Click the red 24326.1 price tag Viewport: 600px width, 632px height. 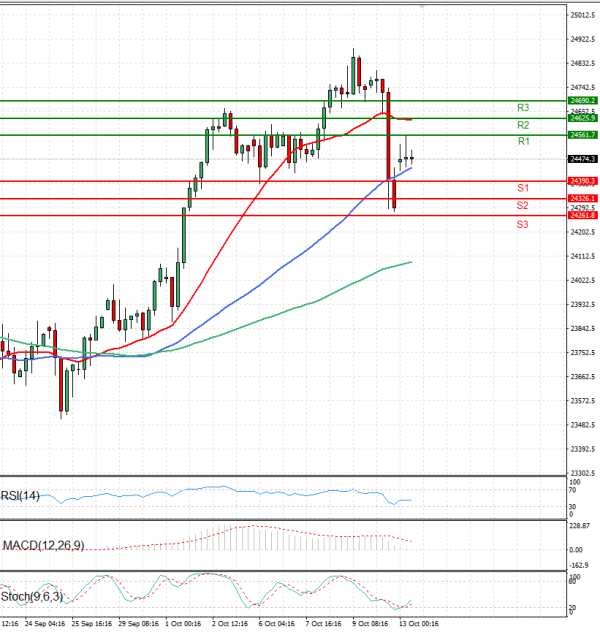coord(582,199)
